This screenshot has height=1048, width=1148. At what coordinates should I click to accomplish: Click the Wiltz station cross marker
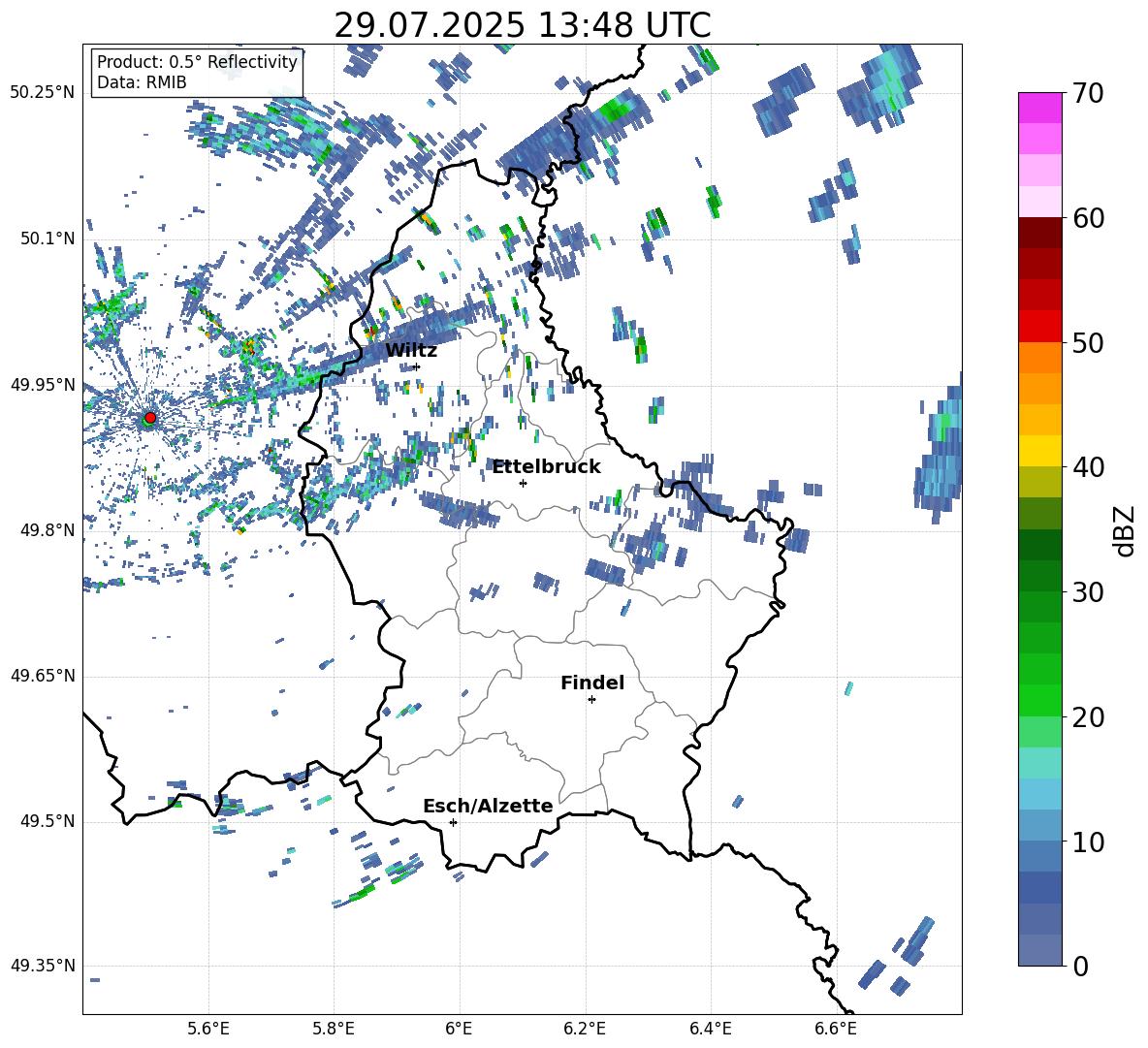click(x=417, y=366)
